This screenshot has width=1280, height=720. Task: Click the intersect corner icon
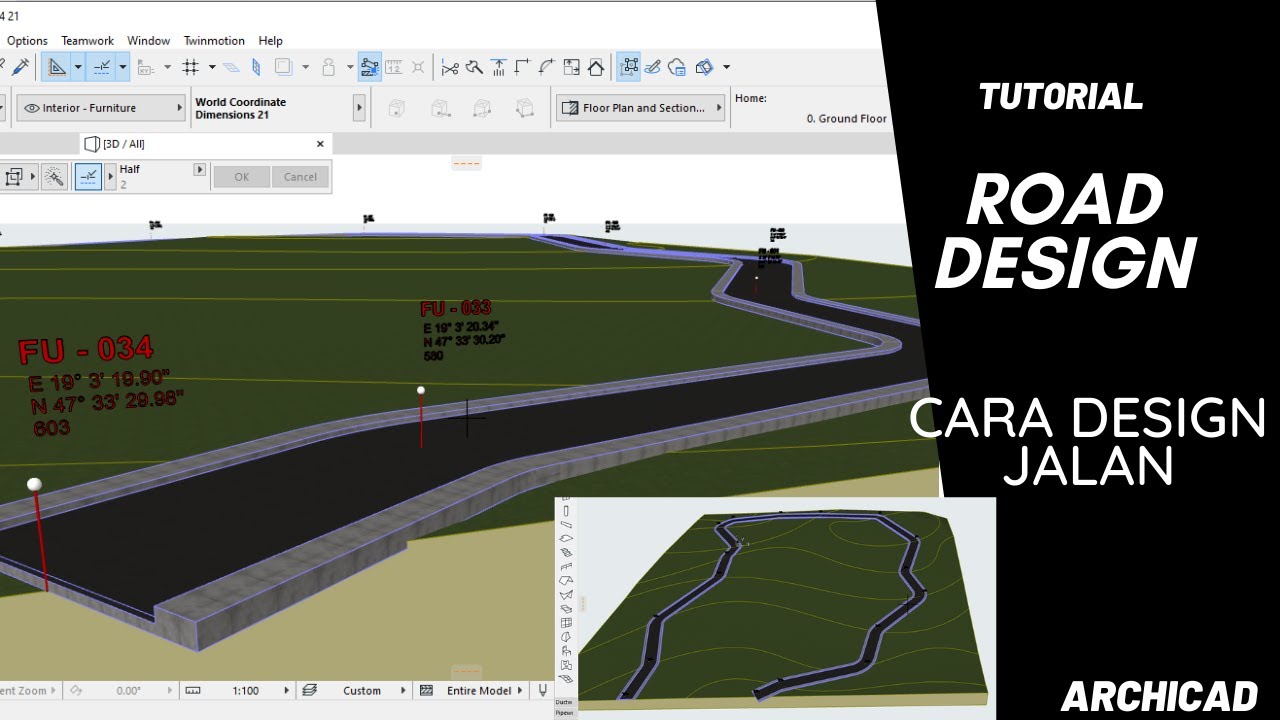coord(522,67)
